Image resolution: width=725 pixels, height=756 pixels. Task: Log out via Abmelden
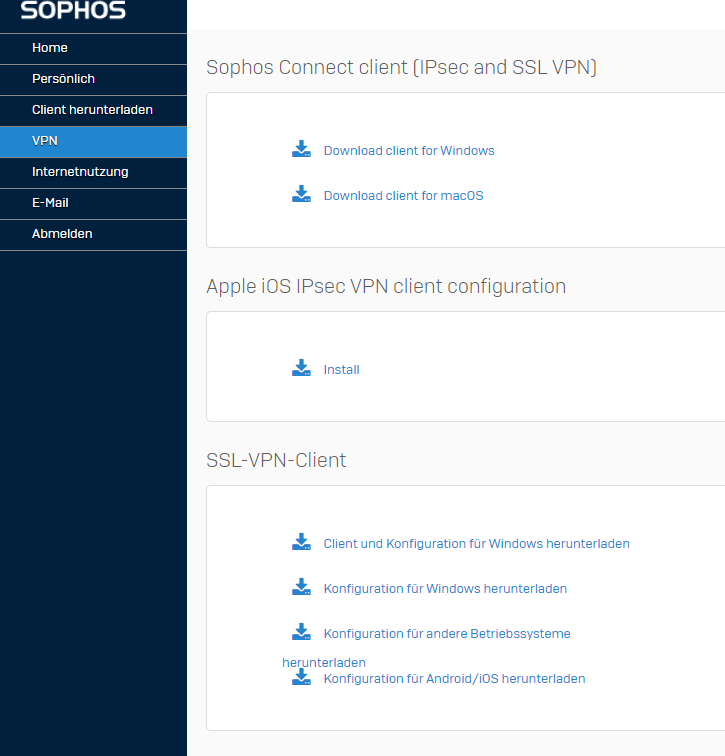62,234
